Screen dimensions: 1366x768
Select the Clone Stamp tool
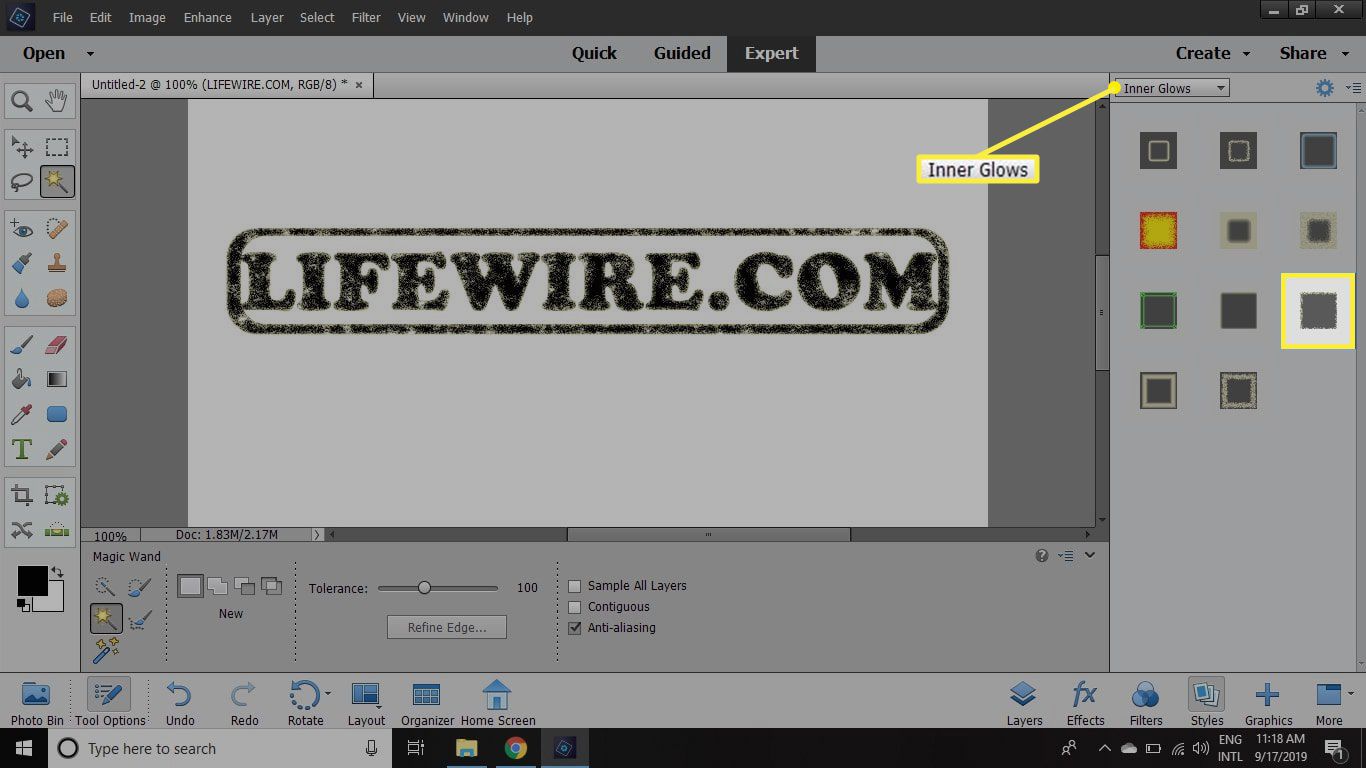coord(57,264)
